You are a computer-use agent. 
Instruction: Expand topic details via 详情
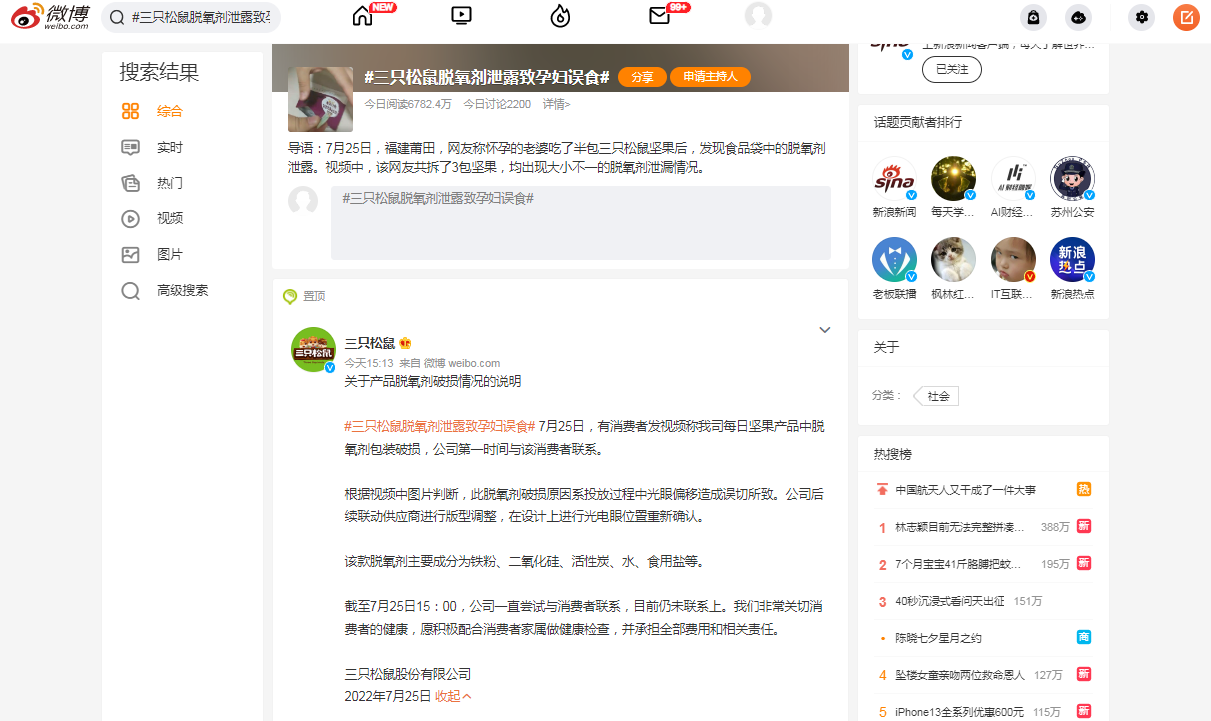(x=556, y=104)
